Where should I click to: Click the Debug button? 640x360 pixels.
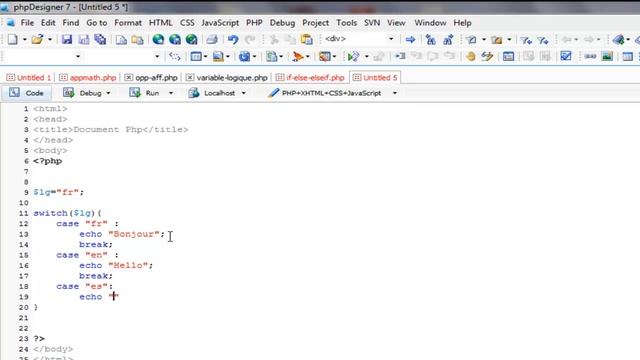83,93
